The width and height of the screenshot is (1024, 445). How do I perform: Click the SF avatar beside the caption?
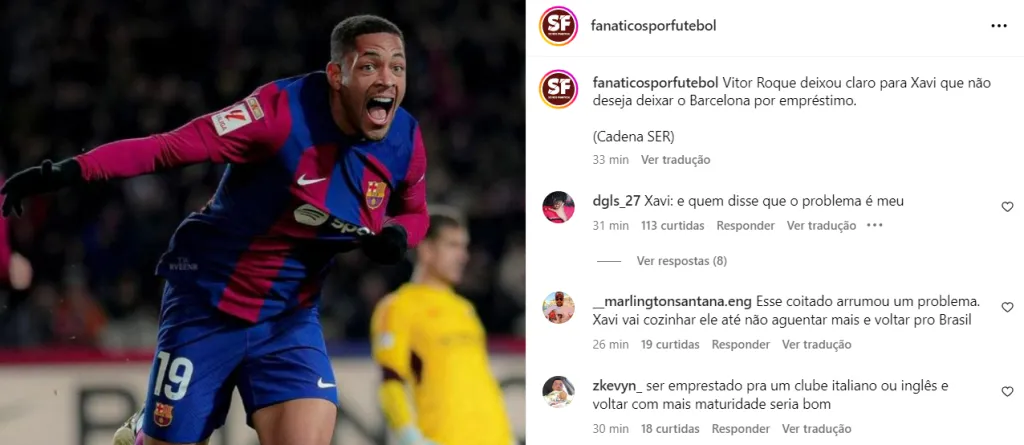click(x=558, y=89)
